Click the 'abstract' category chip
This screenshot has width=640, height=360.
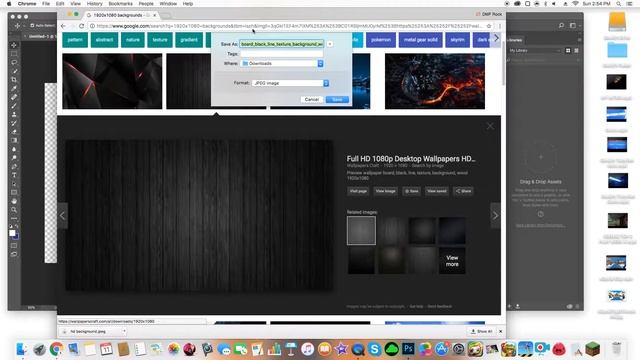click(104, 40)
